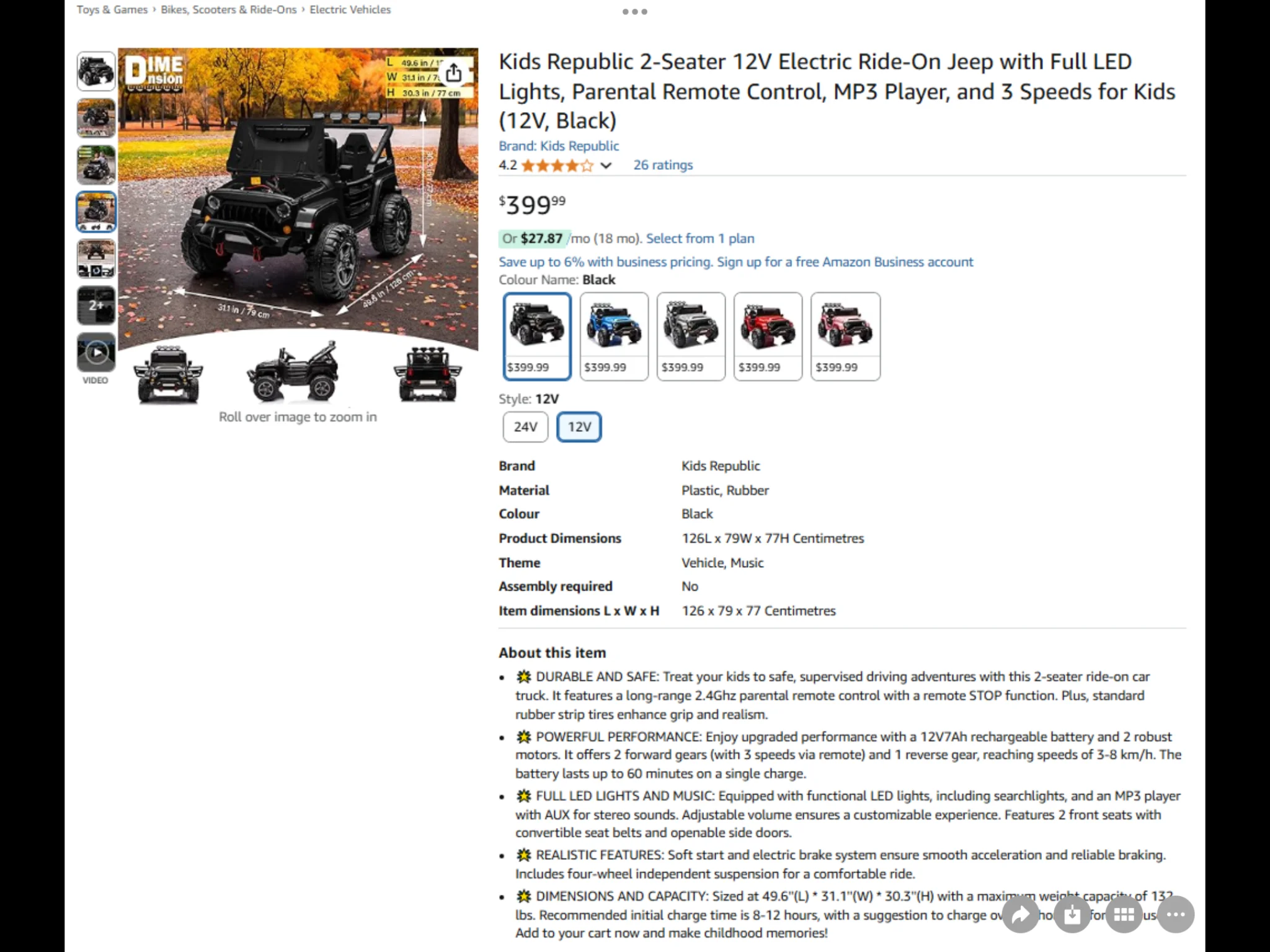Open the floating grid view icon

1124,914
